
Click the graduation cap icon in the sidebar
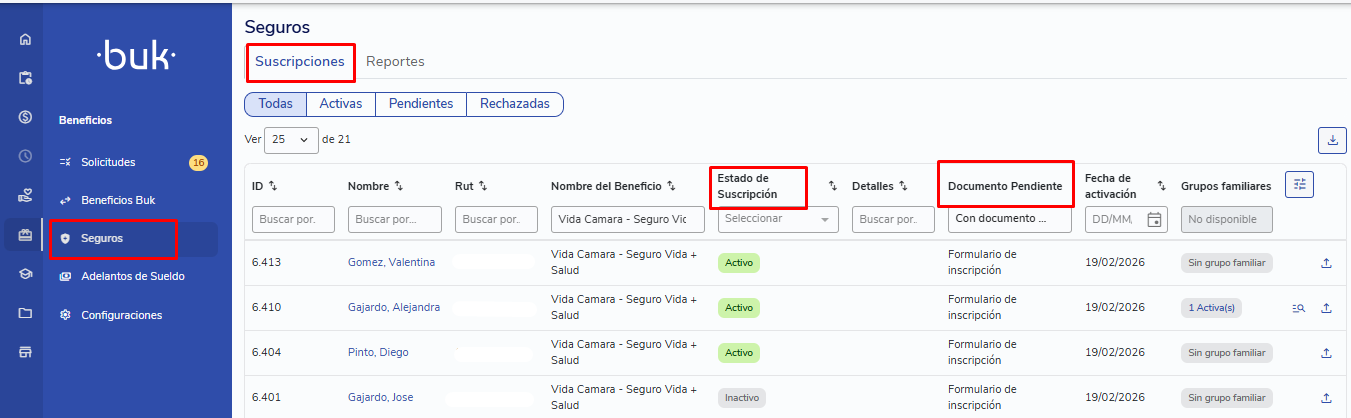point(25,274)
